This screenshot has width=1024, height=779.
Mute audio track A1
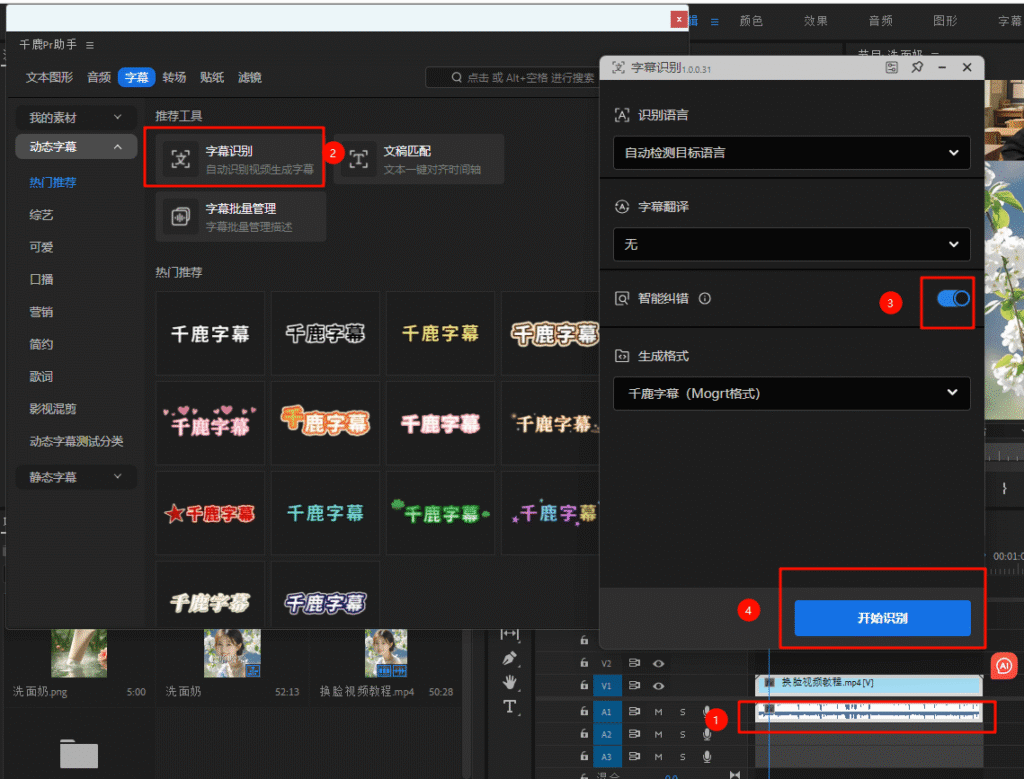tap(659, 712)
